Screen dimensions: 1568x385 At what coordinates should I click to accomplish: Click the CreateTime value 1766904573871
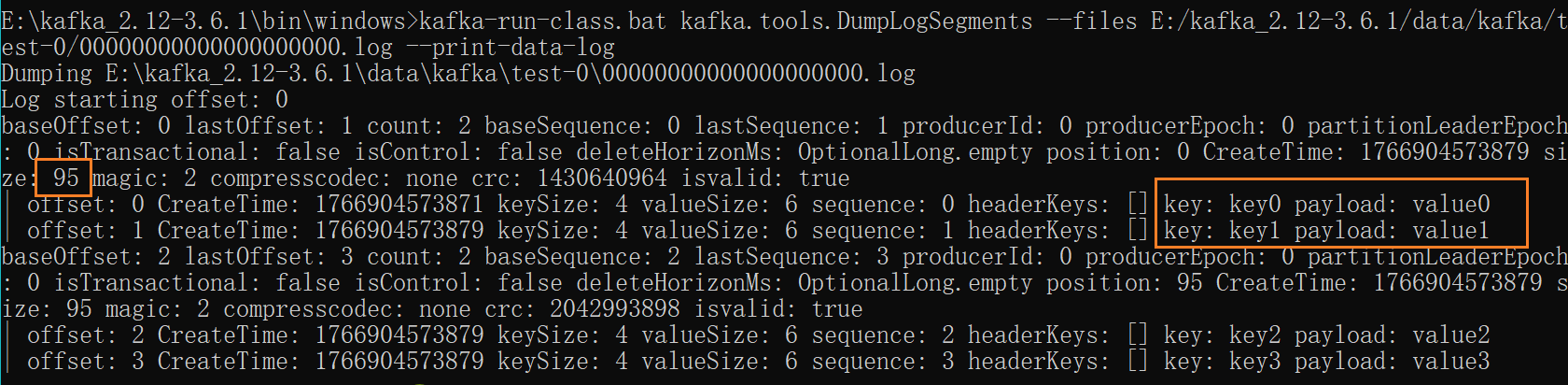(x=399, y=204)
